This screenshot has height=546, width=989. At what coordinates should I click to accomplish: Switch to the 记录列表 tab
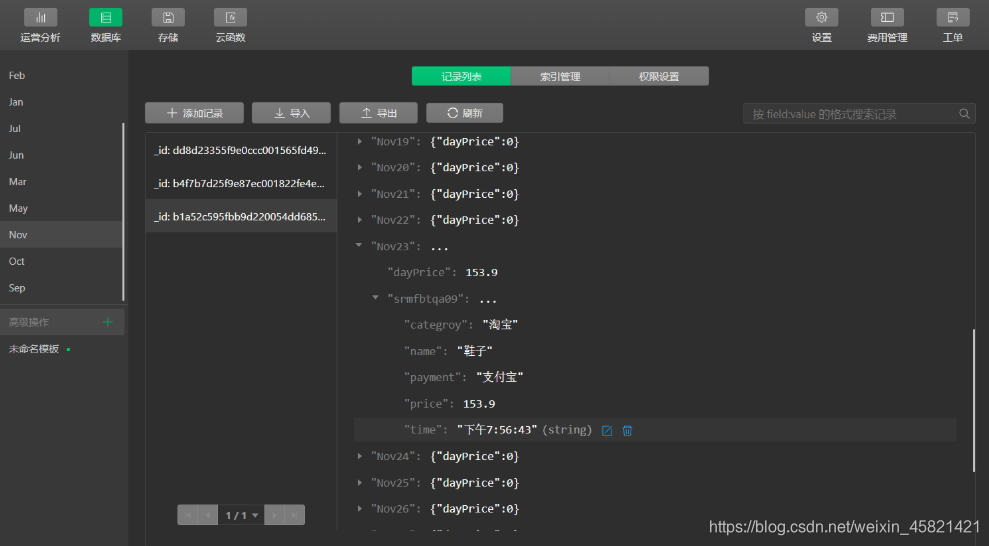coord(461,76)
